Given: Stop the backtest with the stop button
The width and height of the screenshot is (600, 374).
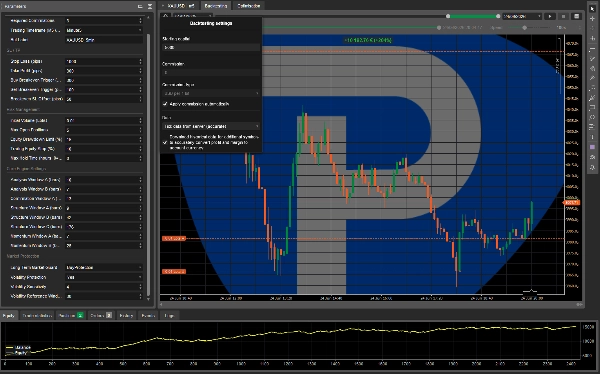Looking at the screenshot, I should 563,16.
